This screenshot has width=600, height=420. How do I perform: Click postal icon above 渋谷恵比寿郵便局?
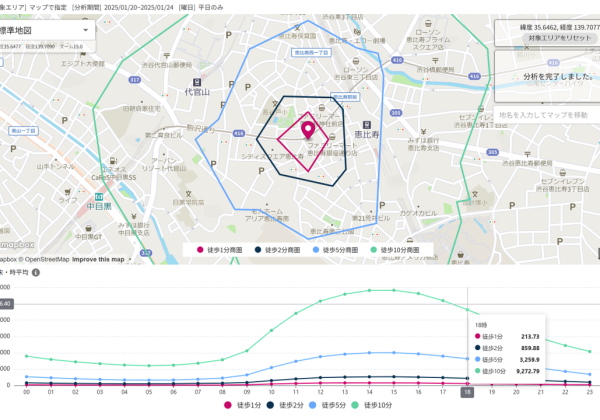click(527, 154)
